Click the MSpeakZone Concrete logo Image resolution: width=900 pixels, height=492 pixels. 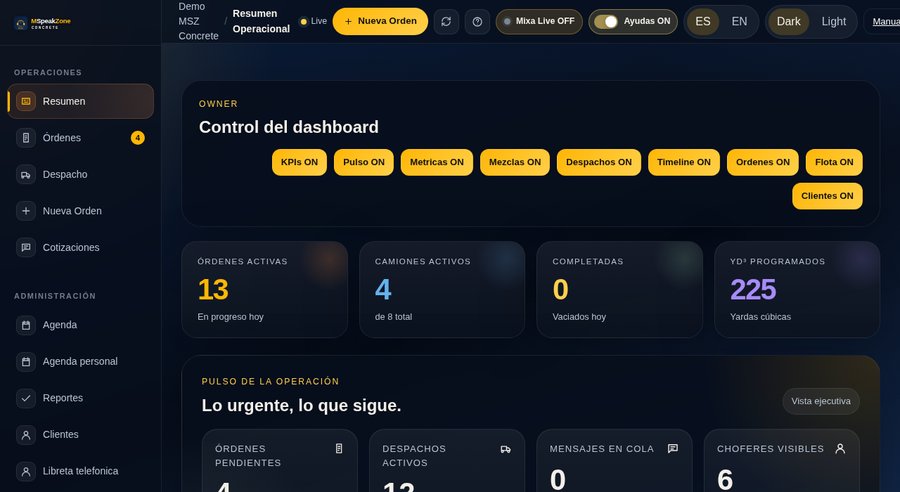click(x=42, y=23)
